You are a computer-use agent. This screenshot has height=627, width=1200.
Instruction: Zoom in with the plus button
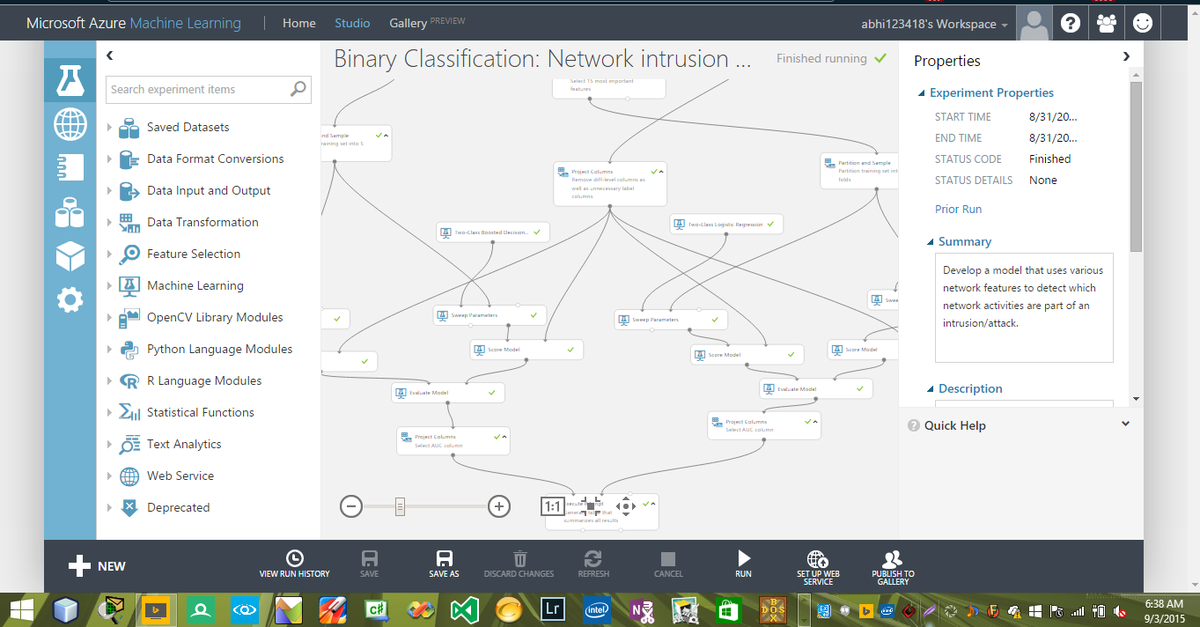coord(500,506)
